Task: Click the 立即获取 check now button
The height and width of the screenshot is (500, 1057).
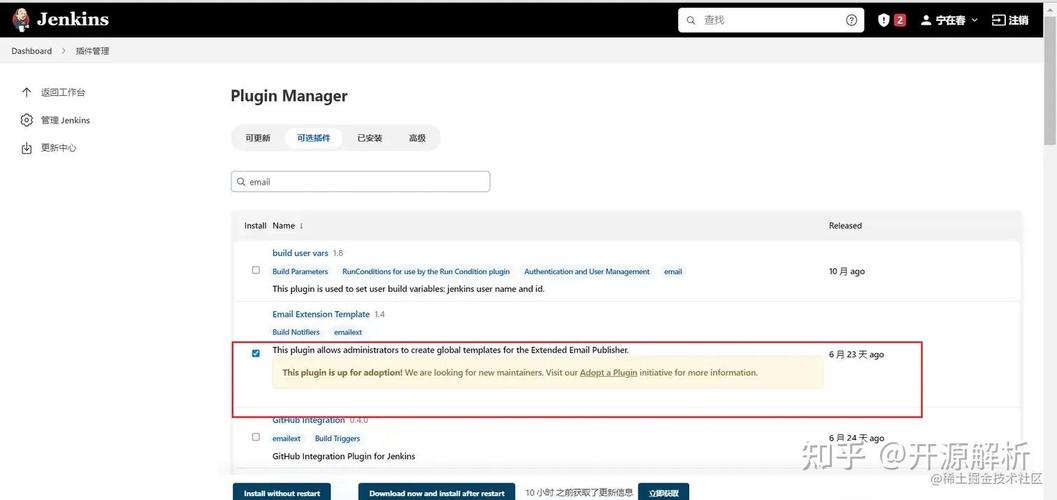Action: point(663,493)
